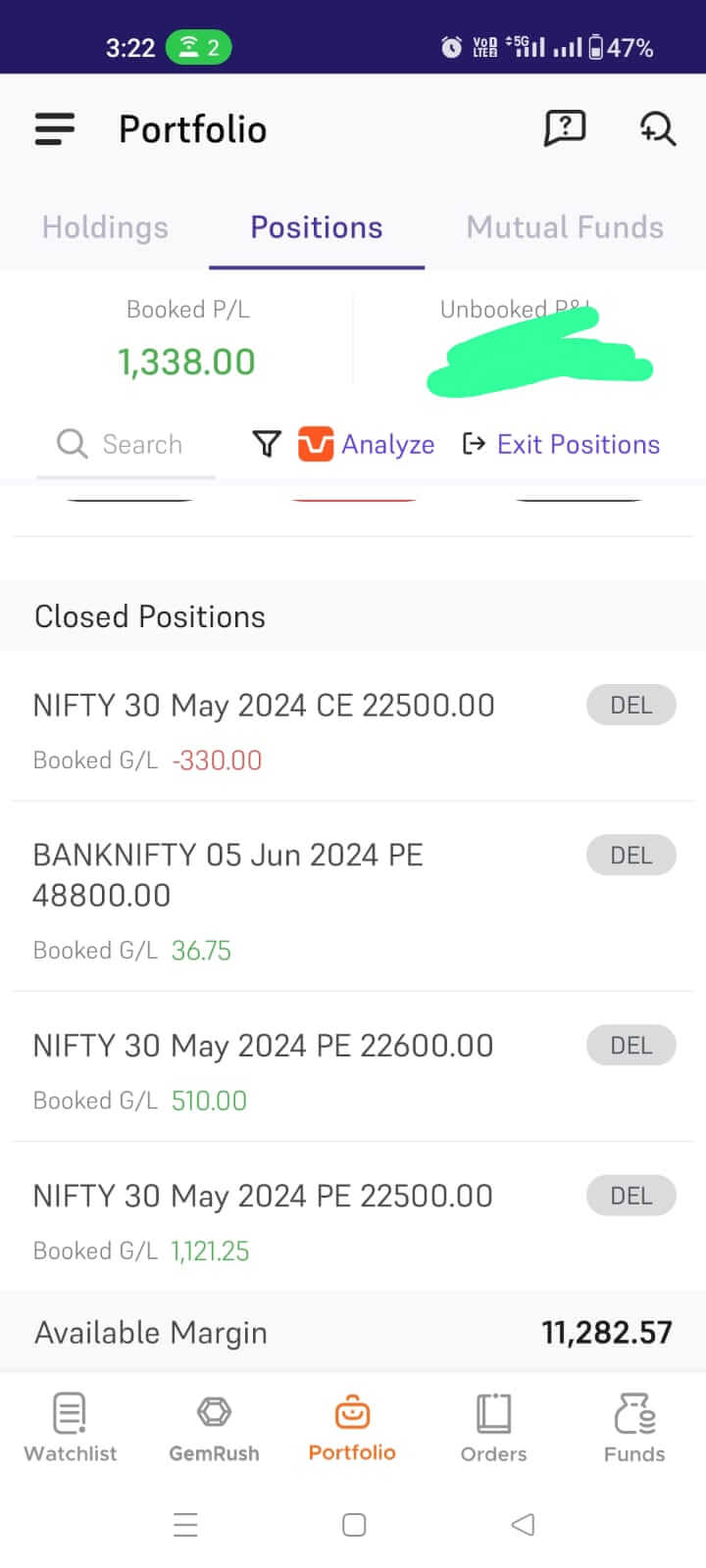Image resolution: width=706 pixels, height=1568 pixels.
Task: Select the Positions tab
Action: coord(317,227)
